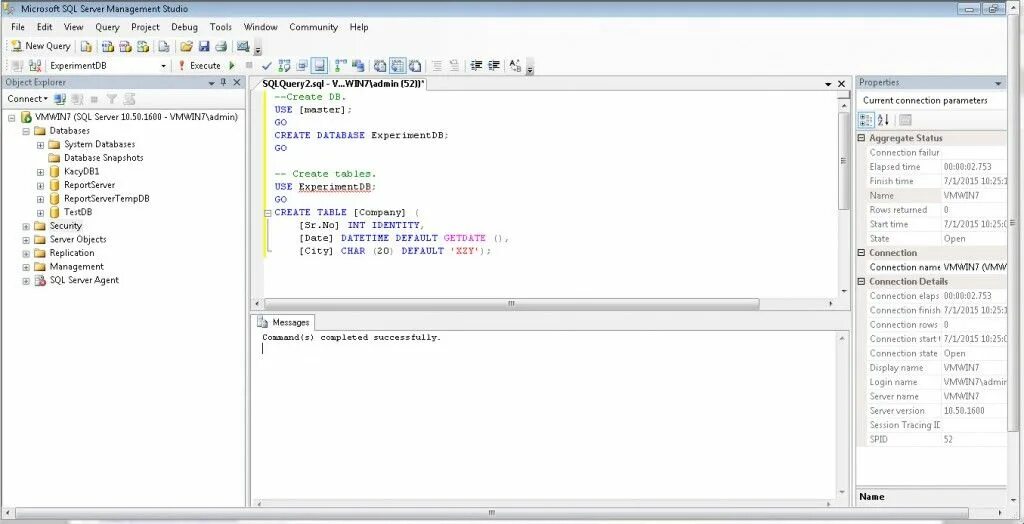Collapse the CREATE TABLE code block
Viewport: 1024px width, 524px height.
pos(268,213)
